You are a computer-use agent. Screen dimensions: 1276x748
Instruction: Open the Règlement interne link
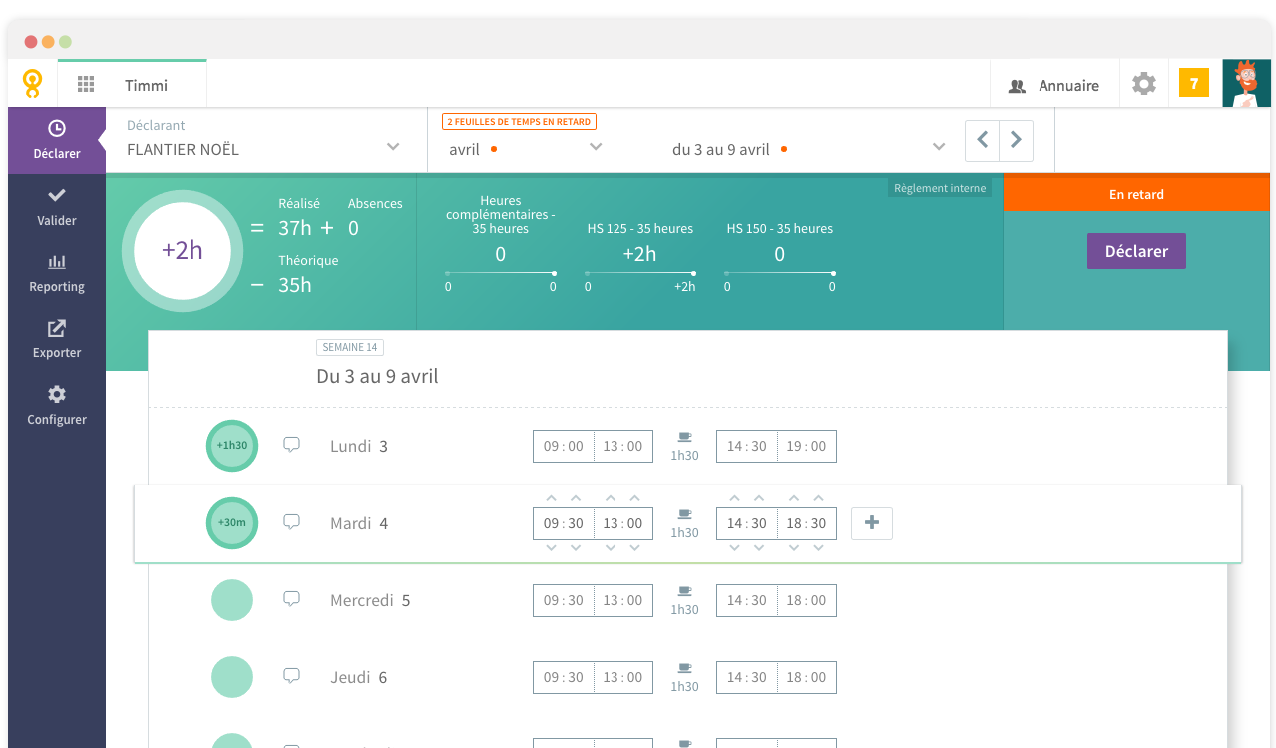(x=940, y=188)
